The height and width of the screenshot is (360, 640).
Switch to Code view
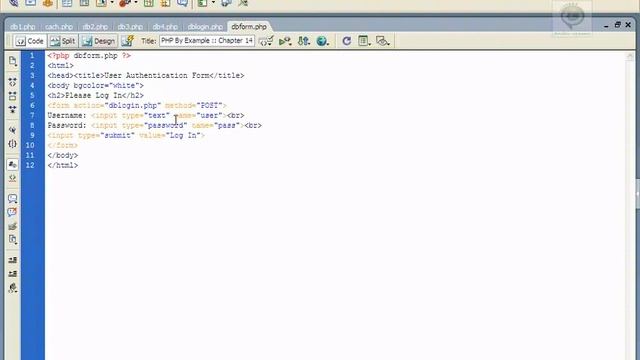click(30, 41)
